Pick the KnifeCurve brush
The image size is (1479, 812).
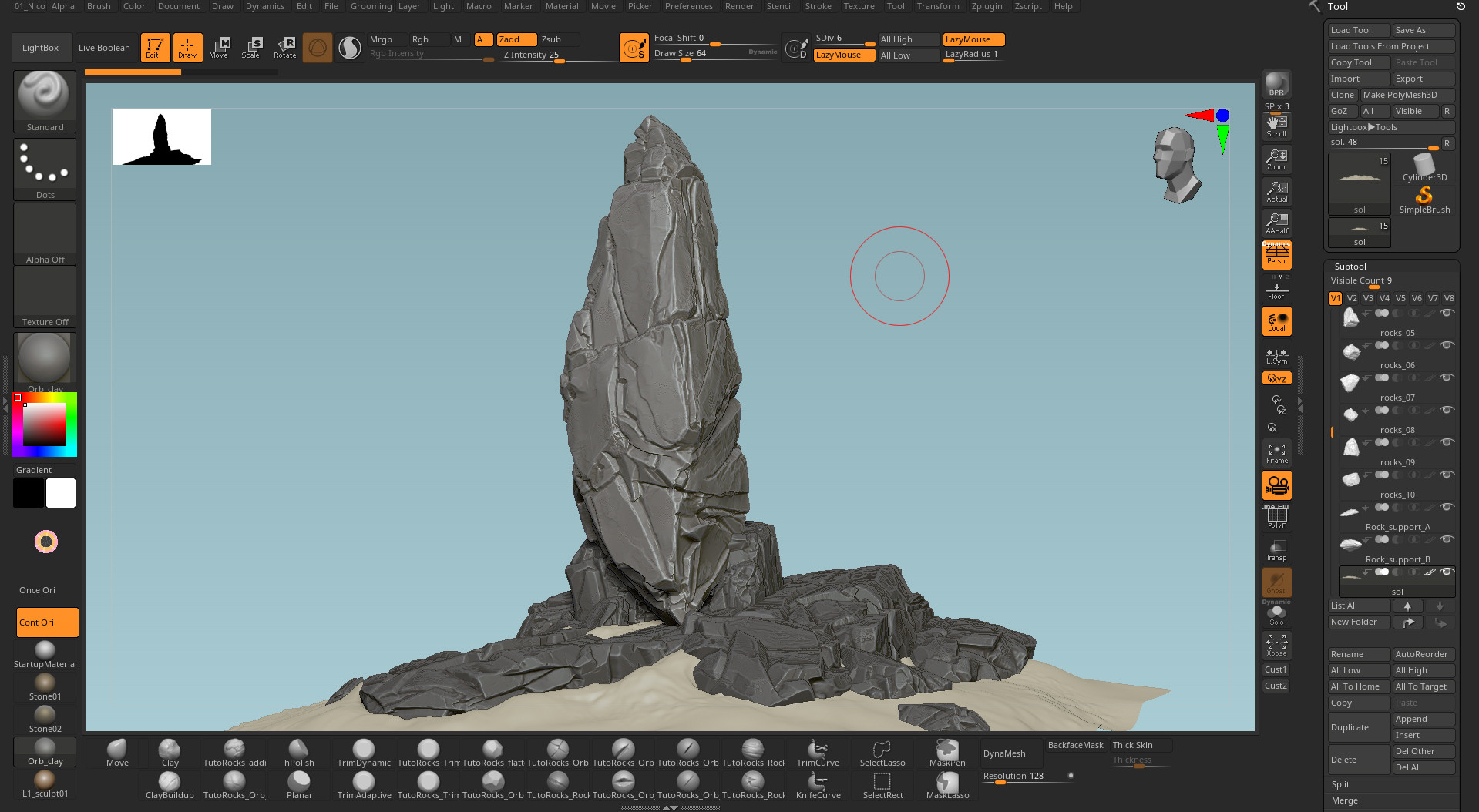pos(818,785)
